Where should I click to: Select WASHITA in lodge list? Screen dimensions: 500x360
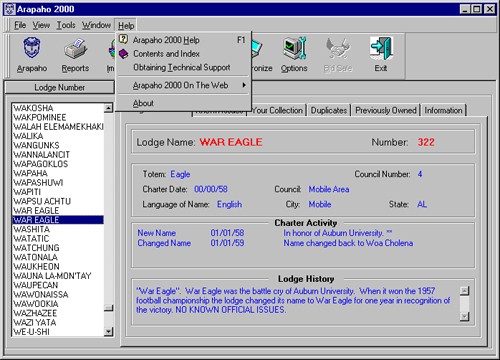point(58,229)
